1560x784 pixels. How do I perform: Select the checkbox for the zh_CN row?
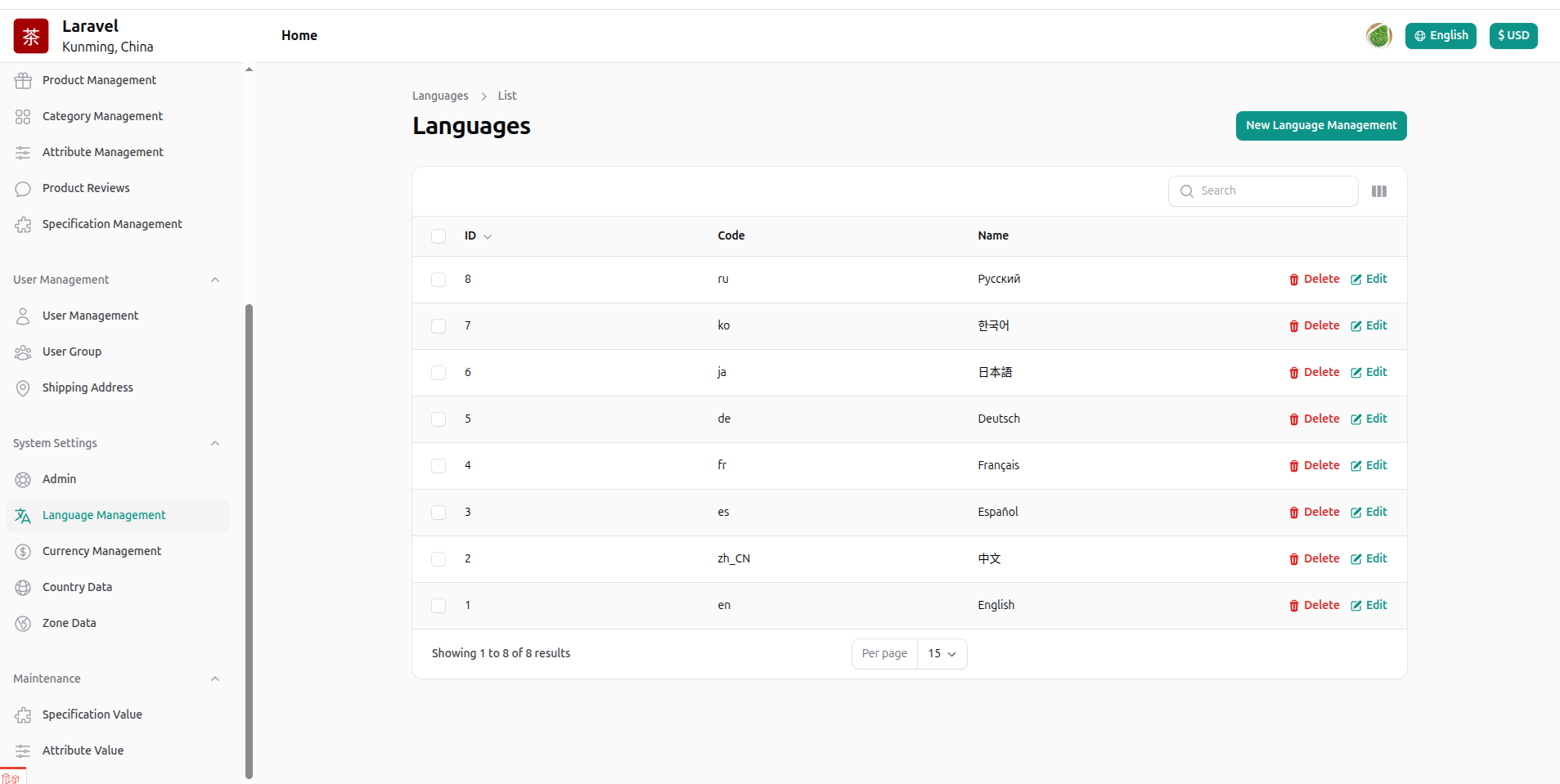[438, 559]
